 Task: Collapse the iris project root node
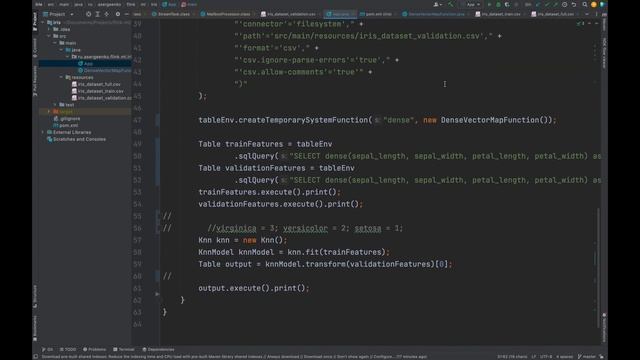43,22
